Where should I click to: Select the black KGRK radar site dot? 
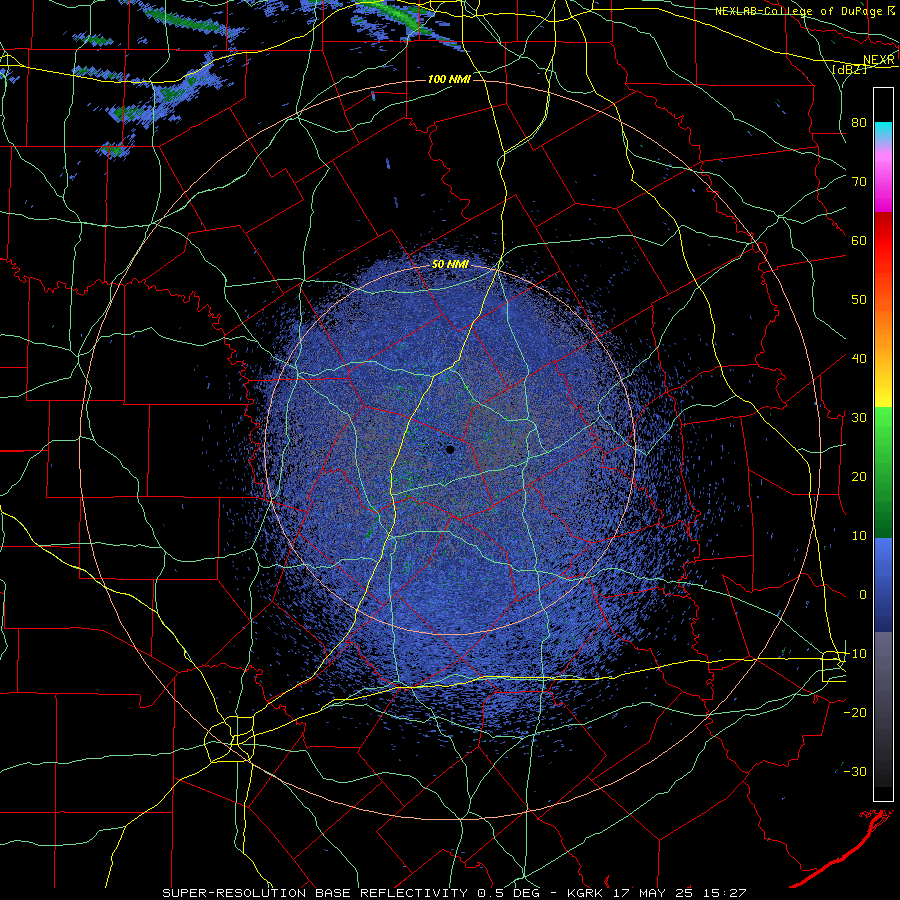[x=450, y=449]
